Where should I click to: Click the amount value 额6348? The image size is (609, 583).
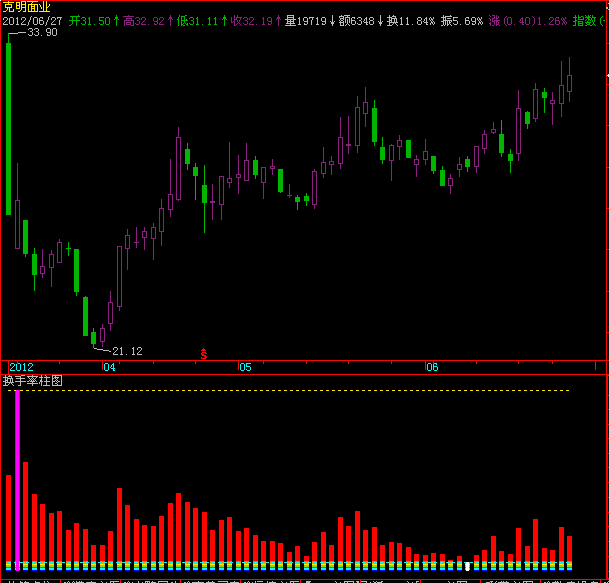[x=357, y=21]
